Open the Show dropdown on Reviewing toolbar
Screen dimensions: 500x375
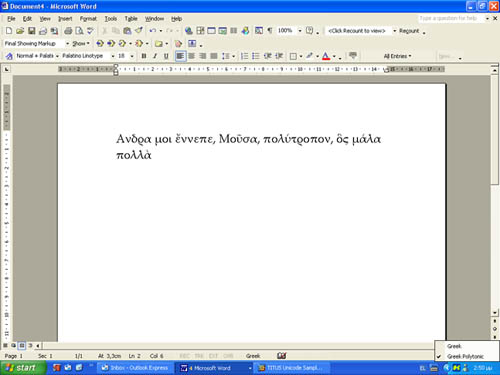pos(81,44)
